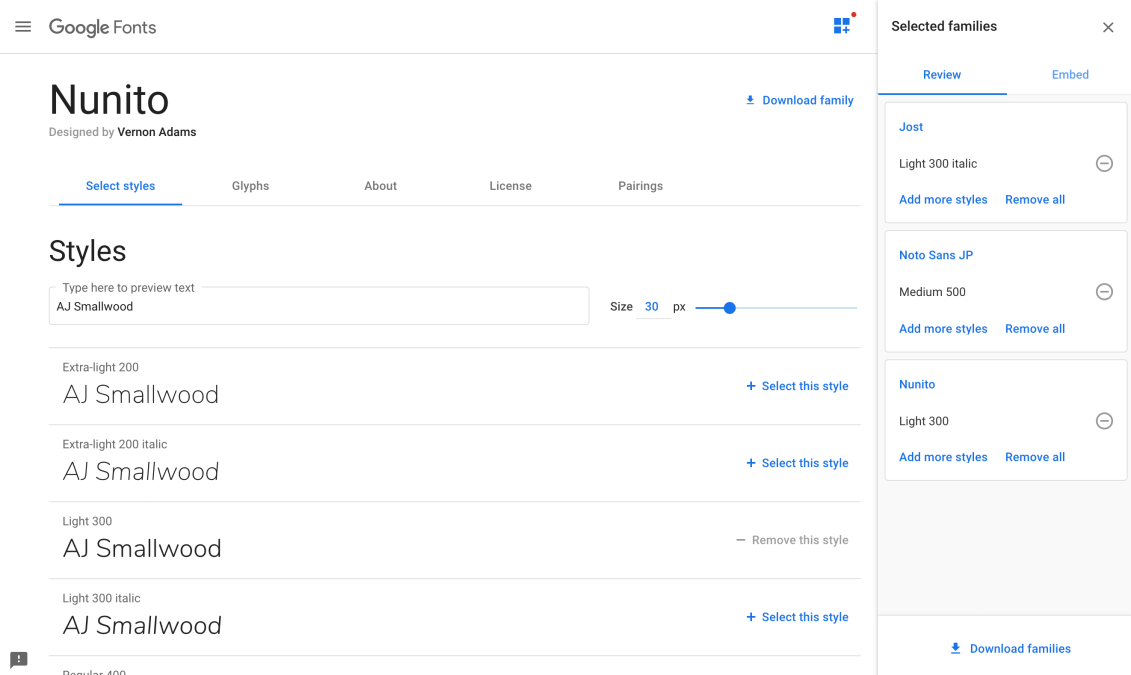Click the Google Fonts logo
The width and height of the screenshot is (1131, 675).
pyautogui.click(x=102, y=27)
